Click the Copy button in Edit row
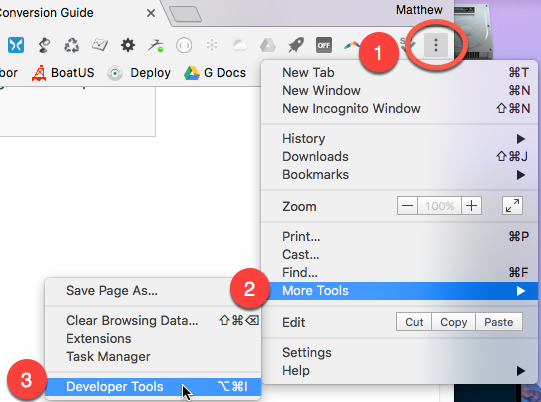Image resolution: width=541 pixels, height=402 pixels. 454,322
